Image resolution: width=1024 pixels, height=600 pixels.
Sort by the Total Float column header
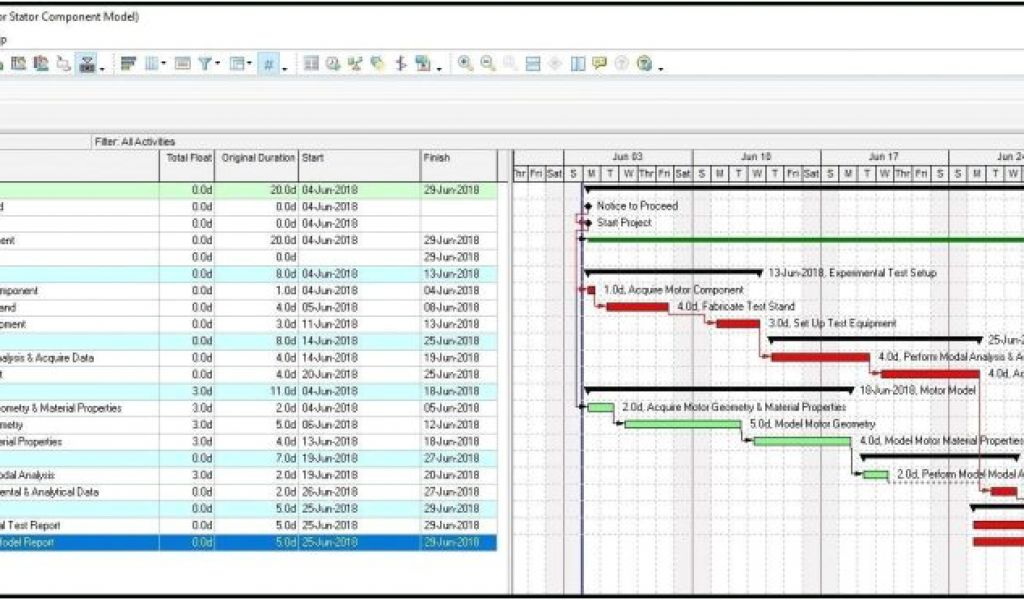coord(187,158)
